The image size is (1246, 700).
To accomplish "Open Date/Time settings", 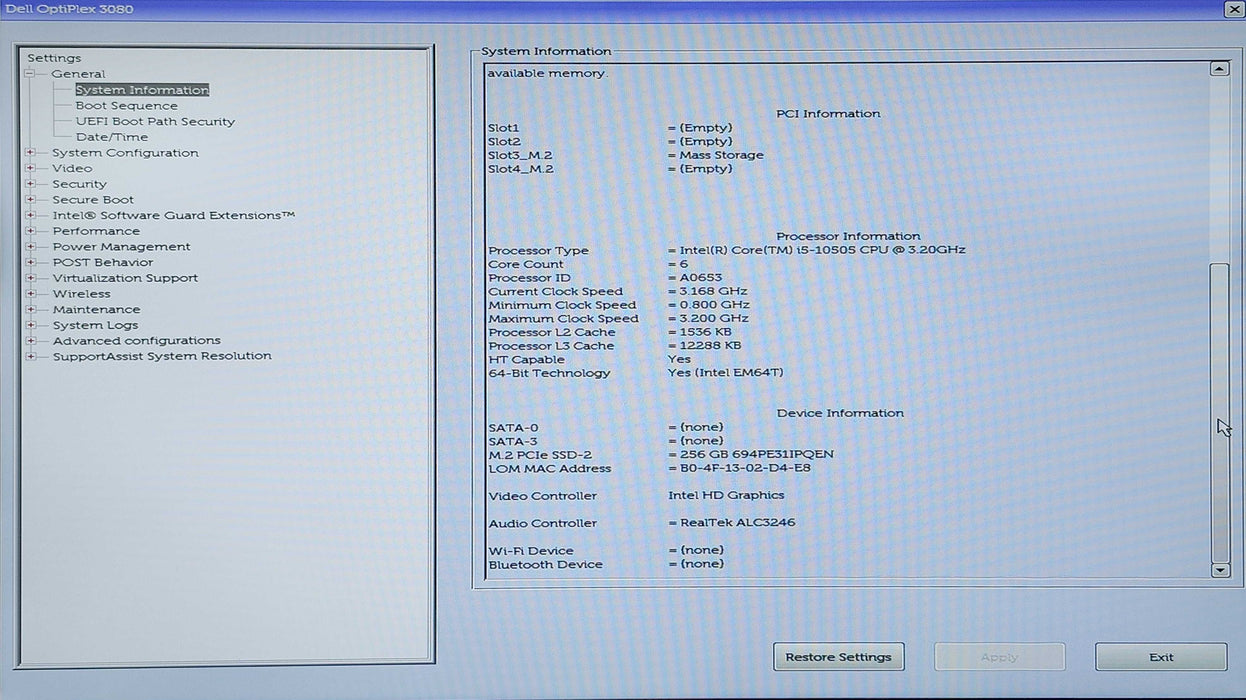I will click(111, 137).
